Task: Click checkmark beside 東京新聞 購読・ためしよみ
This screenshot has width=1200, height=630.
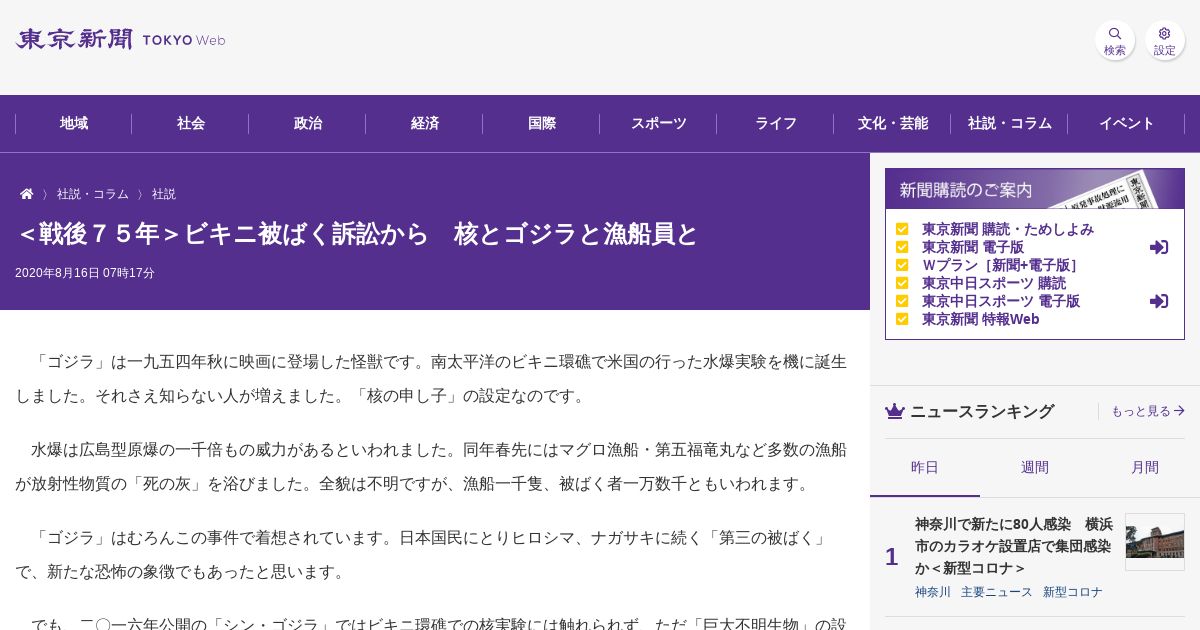Action: click(902, 229)
